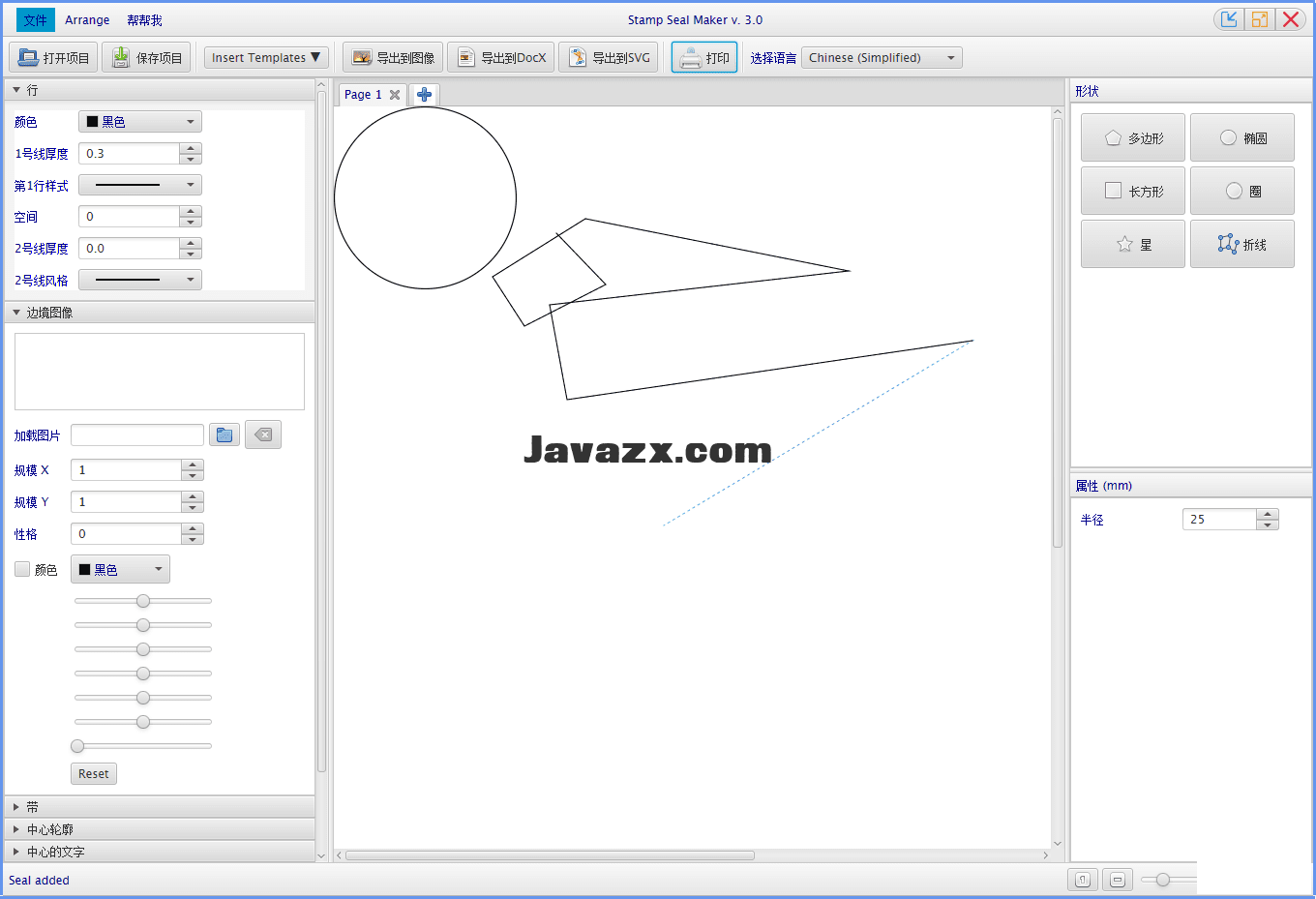Decrease 空间 value with down arrow
Image resolution: width=1316 pixels, height=899 pixels.
click(x=191, y=222)
